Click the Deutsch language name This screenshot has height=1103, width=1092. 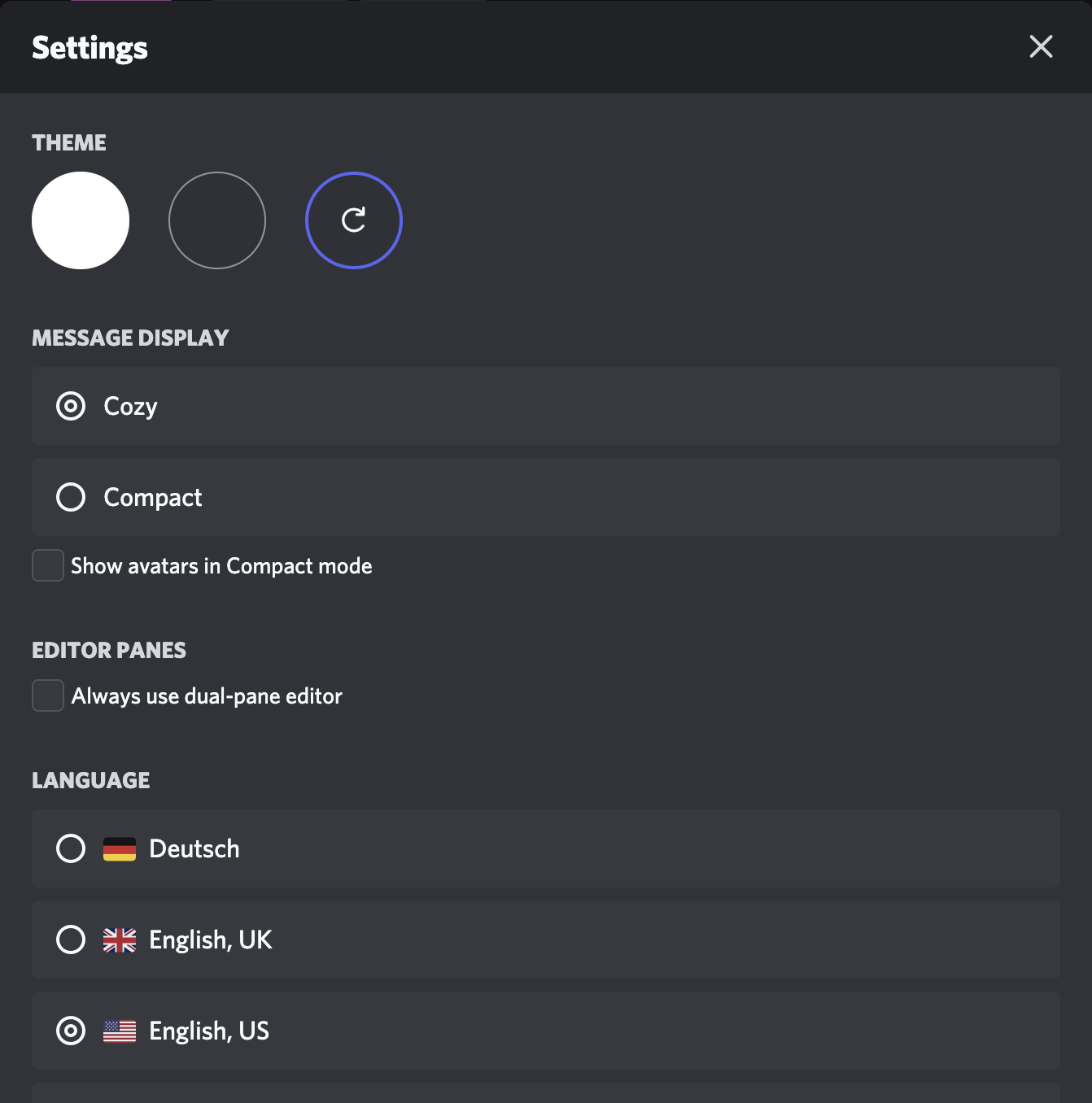194,848
